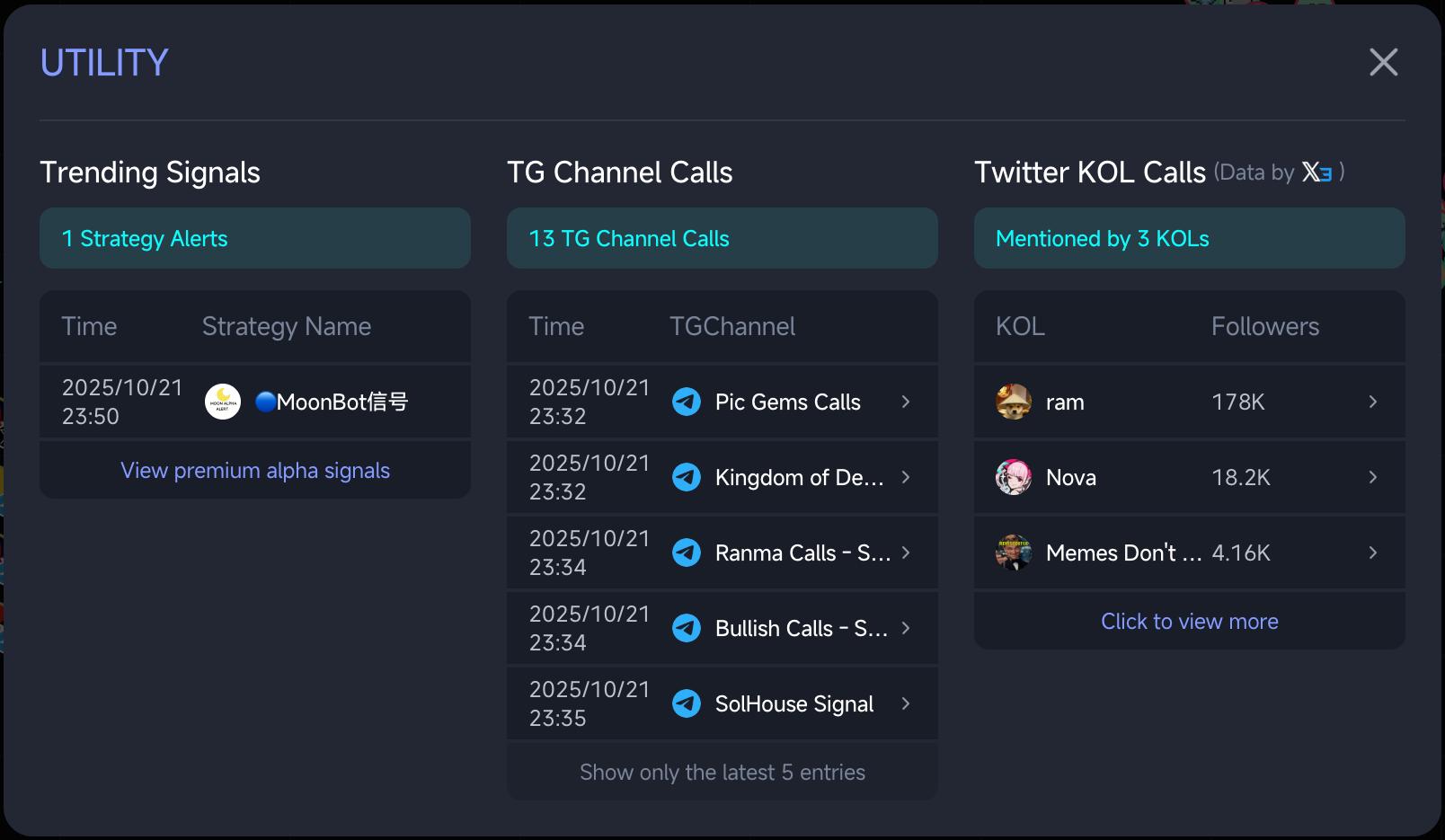This screenshot has width=1445, height=840.
Task: Click the X3 data provider logo
Action: pyautogui.click(x=1316, y=172)
